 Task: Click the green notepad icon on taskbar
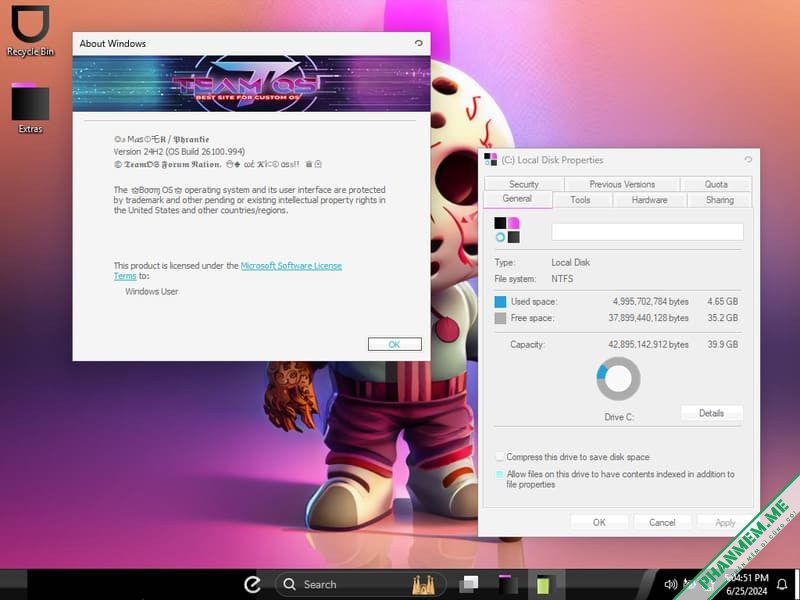(543, 585)
